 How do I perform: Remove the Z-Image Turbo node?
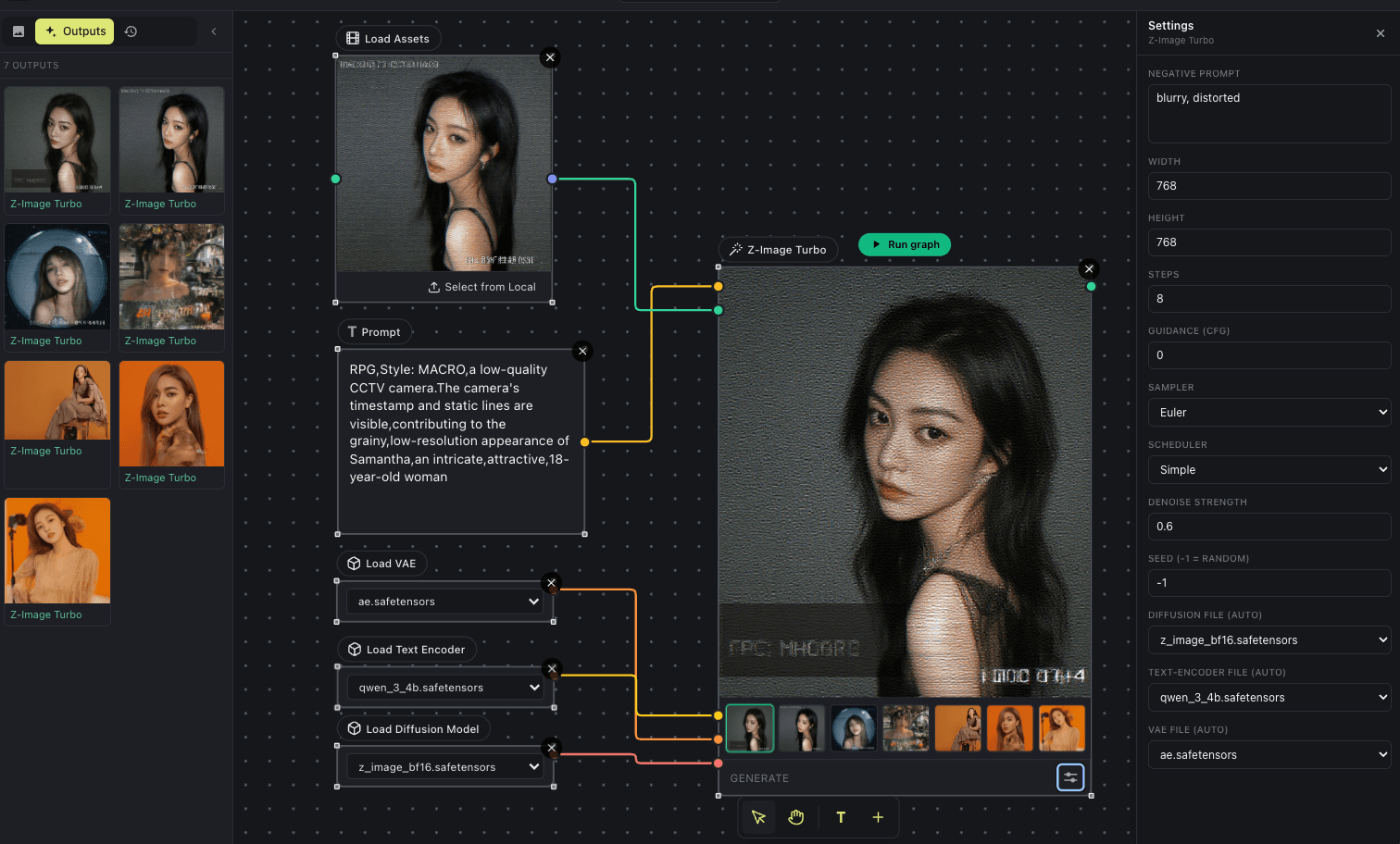click(x=1089, y=268)
